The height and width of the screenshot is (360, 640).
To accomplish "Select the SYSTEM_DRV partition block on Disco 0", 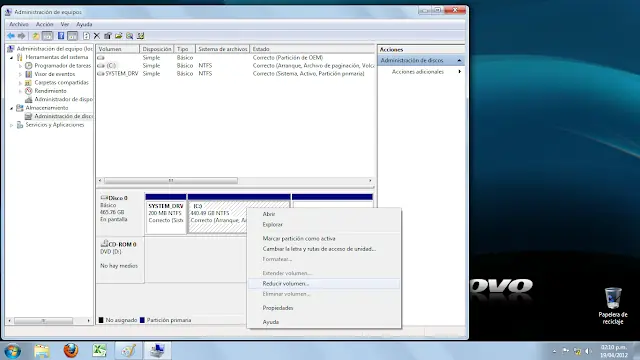I will pos(166,213).
